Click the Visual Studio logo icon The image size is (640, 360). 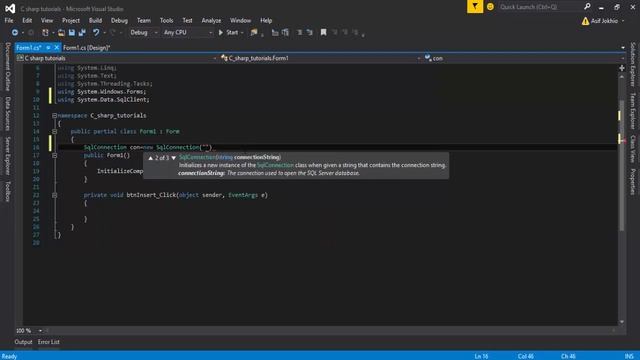coord(10,8)
